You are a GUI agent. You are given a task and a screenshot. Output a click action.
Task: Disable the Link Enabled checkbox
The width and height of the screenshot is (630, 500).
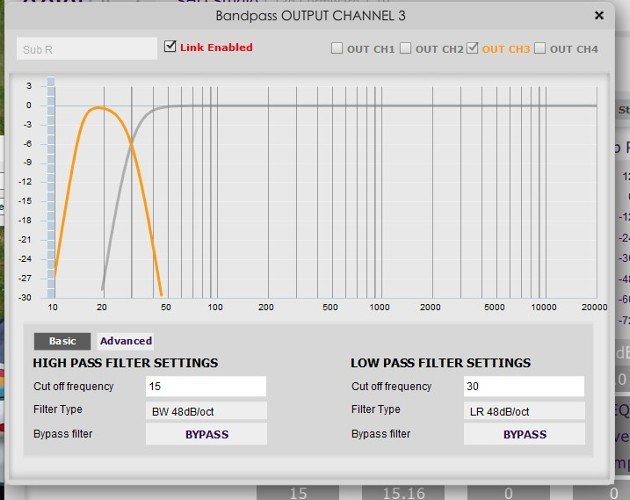(170, 46)
